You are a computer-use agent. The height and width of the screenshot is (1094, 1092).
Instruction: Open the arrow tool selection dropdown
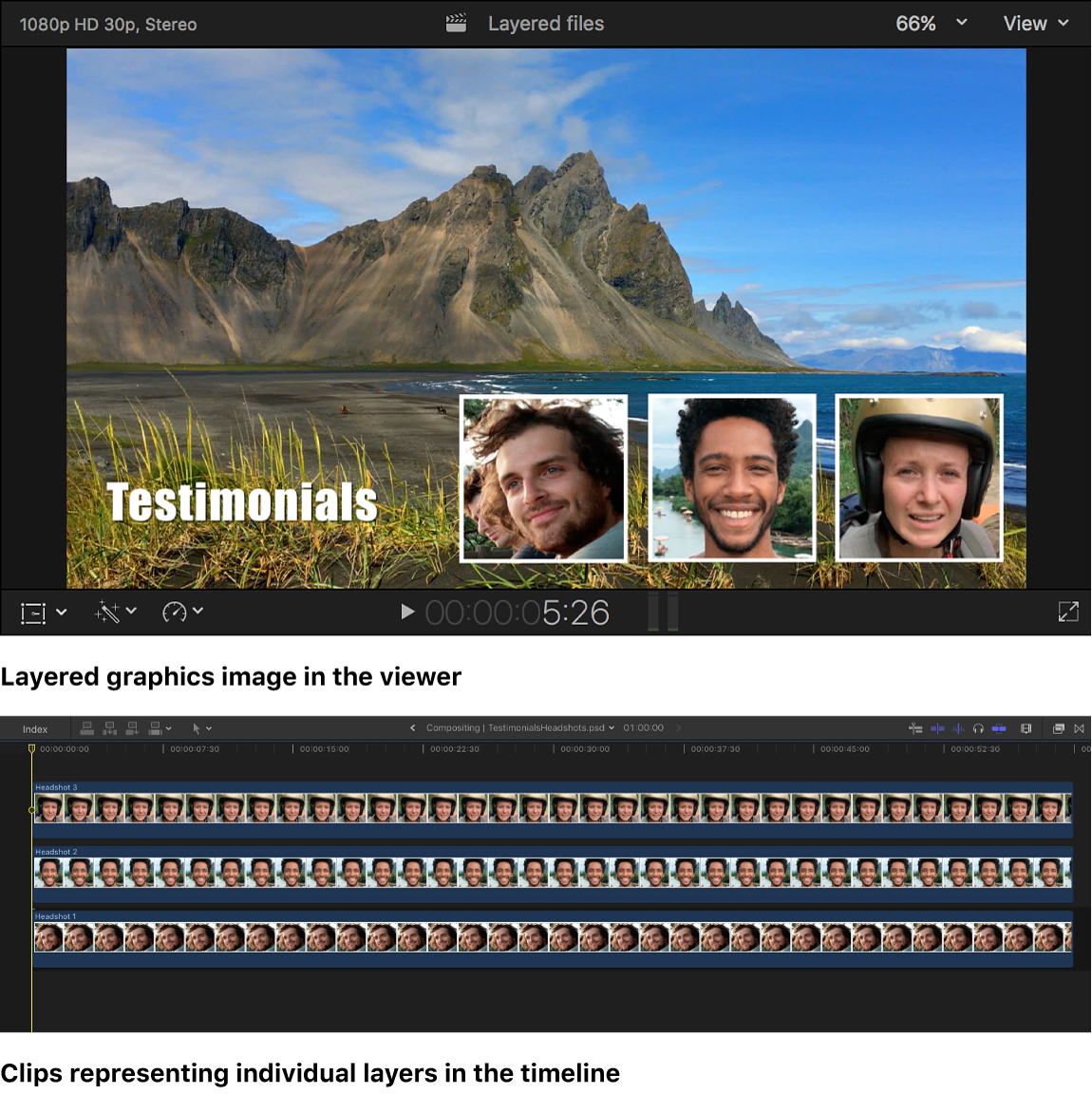pyautogui.click(x=201, y=728)
